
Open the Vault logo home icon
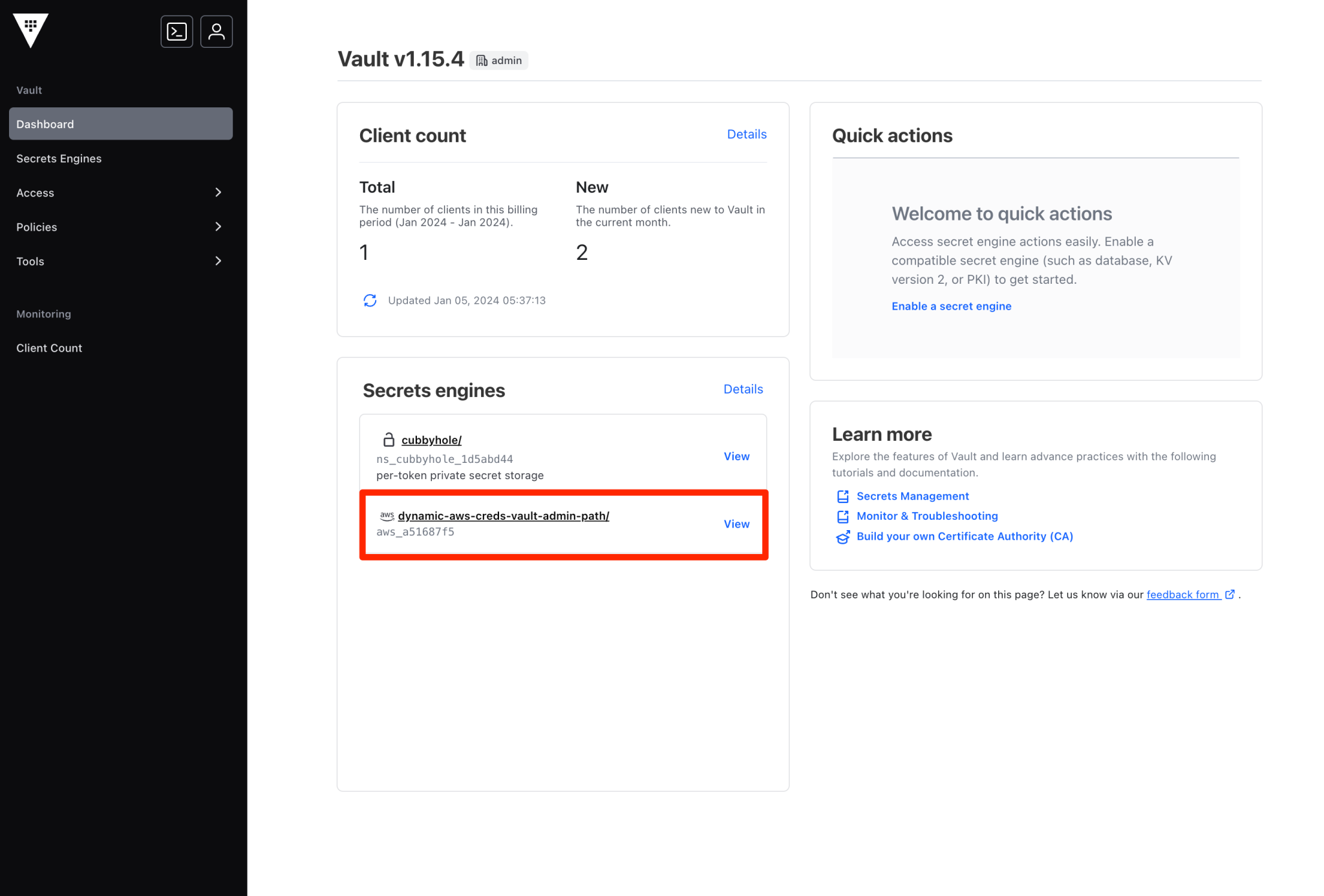click(x=30, y=31)
